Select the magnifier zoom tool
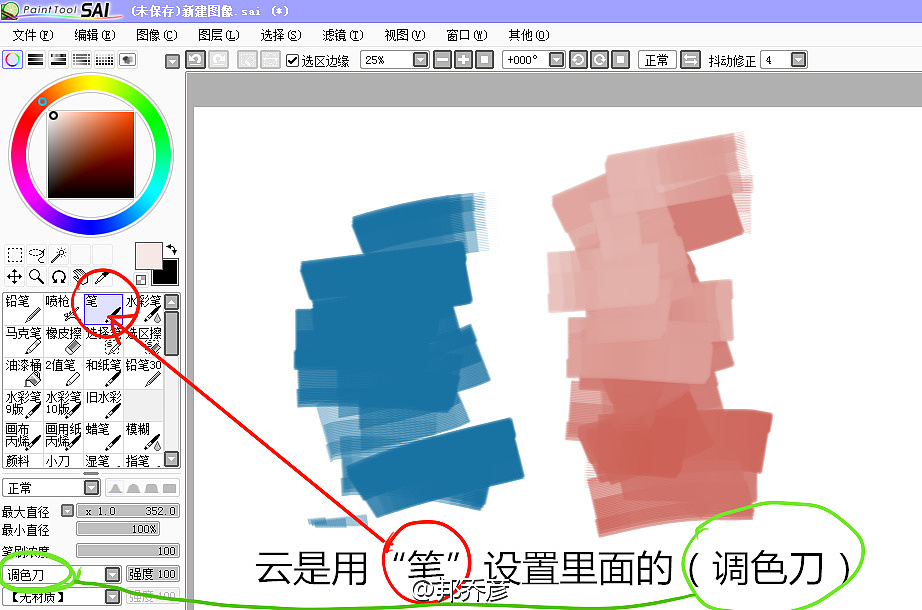This screenshot has width=922, height=610. (37, 277)
